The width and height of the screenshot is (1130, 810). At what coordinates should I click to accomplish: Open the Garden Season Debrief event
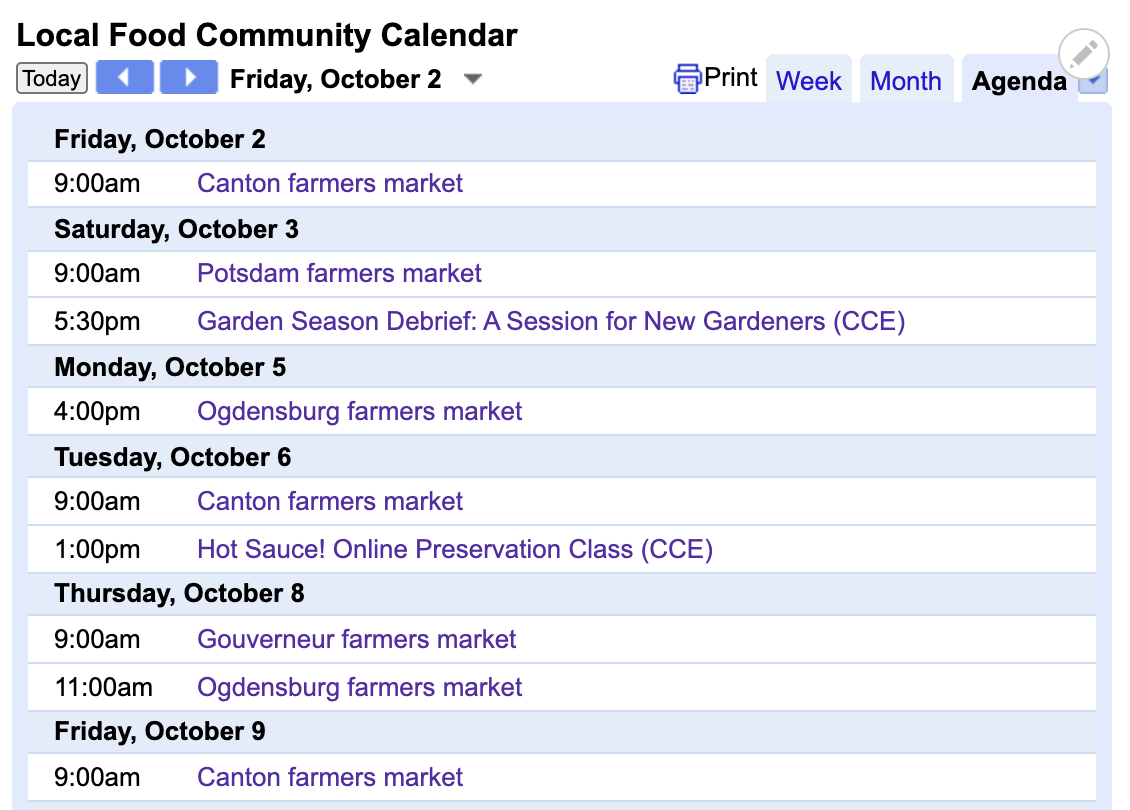point(551,321)
